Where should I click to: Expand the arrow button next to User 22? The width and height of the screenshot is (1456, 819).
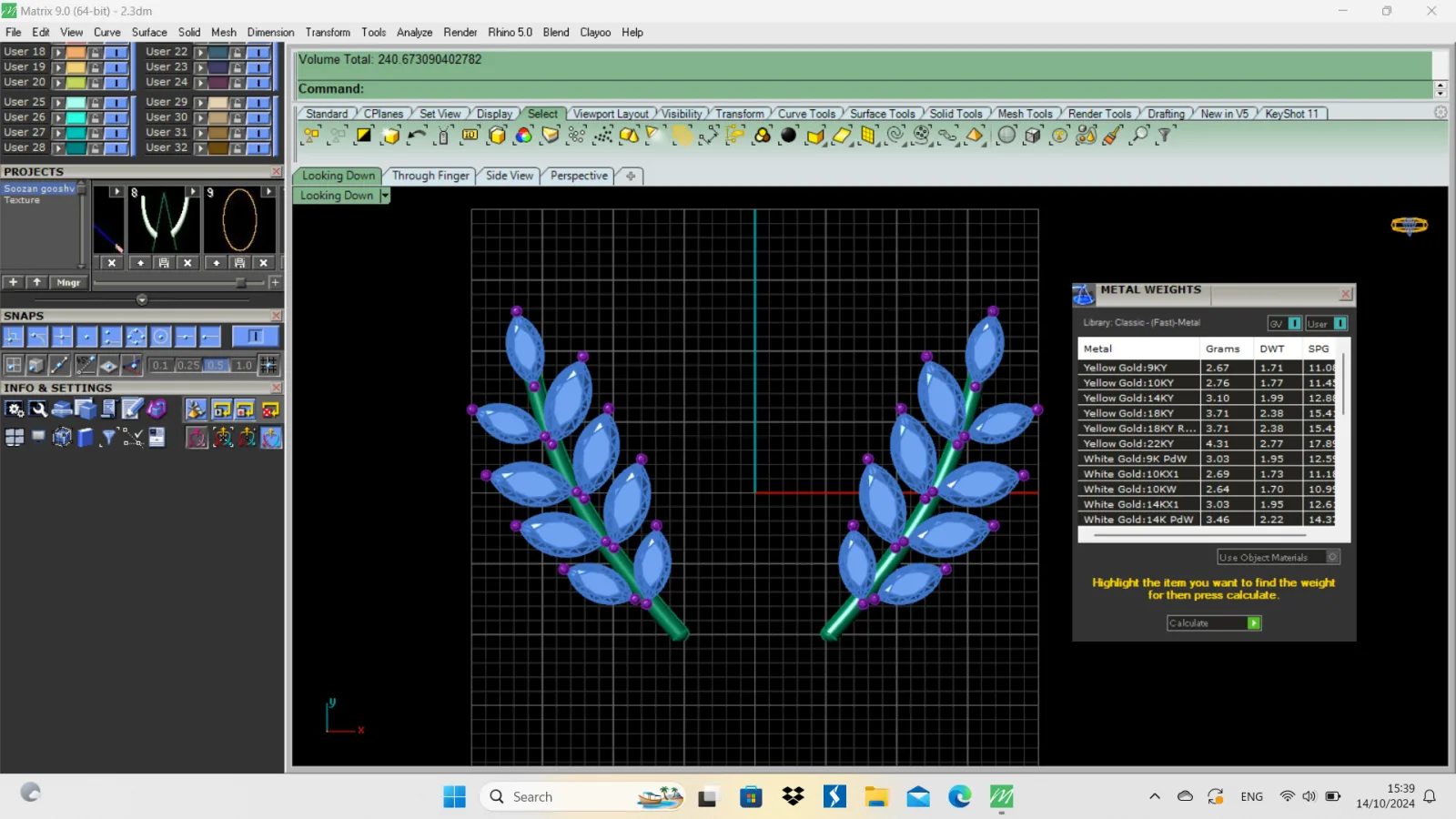[x=200, y=52]
